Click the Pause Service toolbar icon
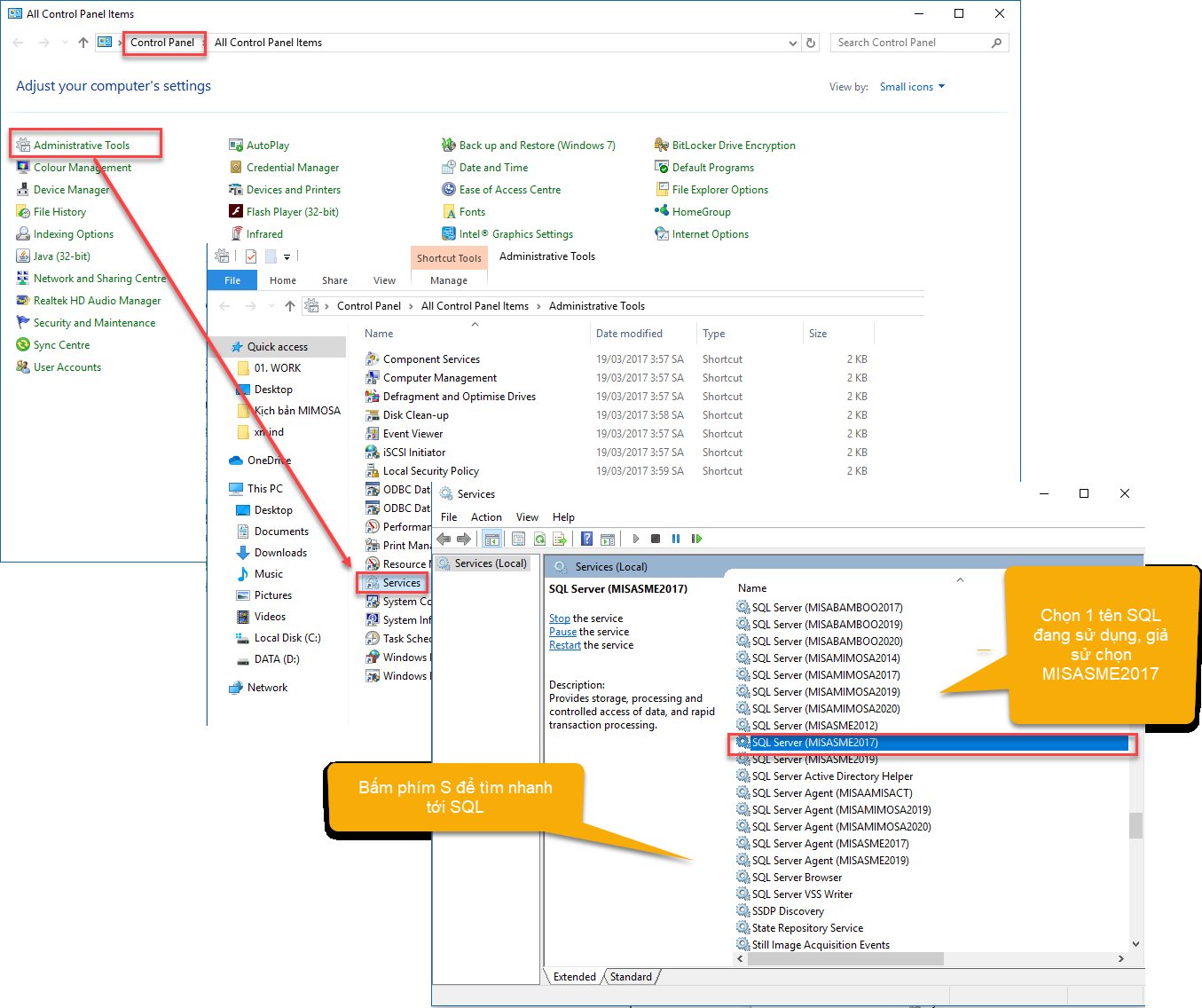The height and width of the screenshot is (1008, 1202). point(676,539)
